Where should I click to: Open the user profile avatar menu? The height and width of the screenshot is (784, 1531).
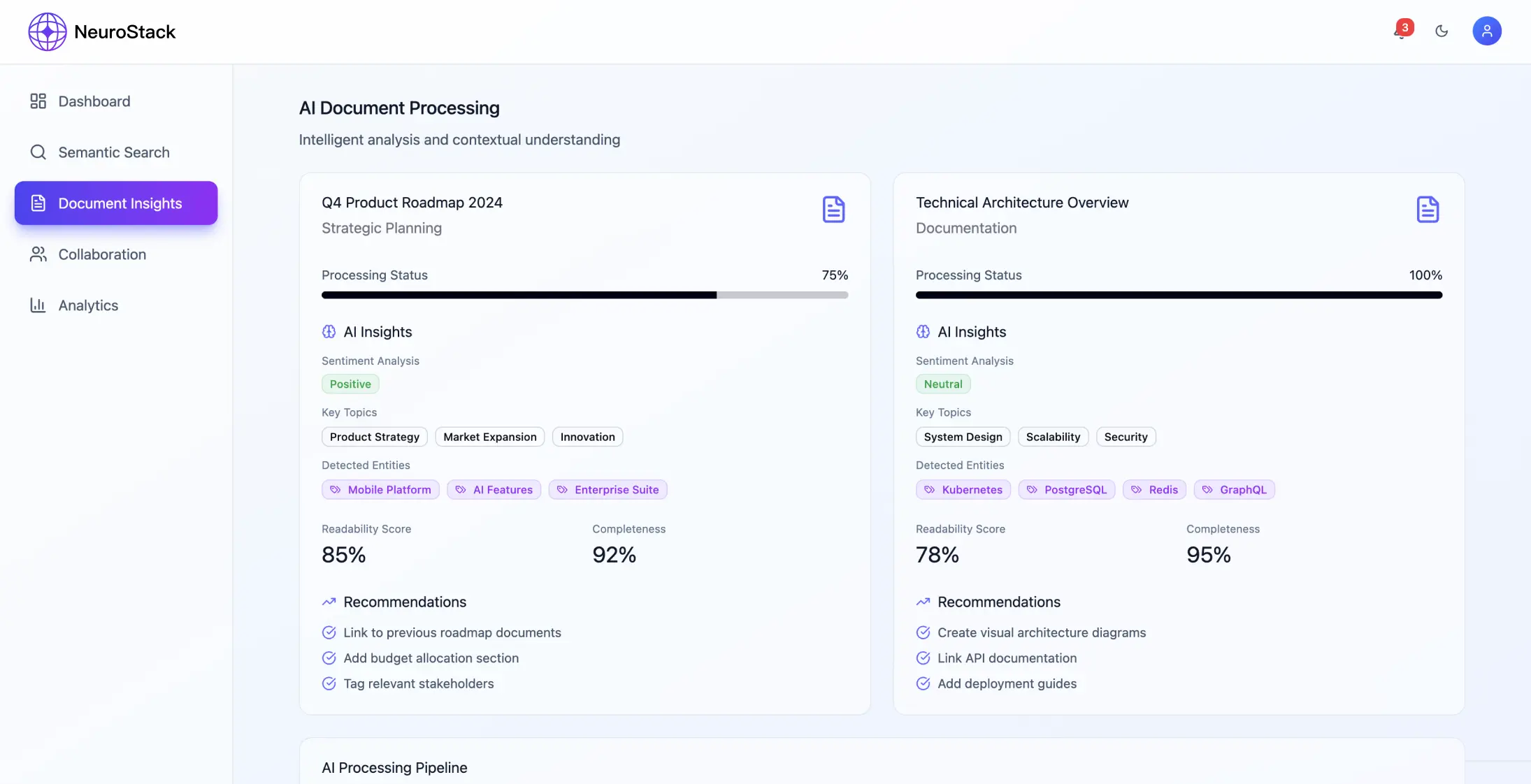point(1488,31)
